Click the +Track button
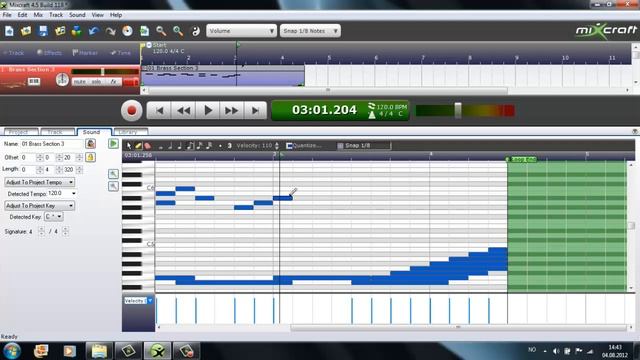Image resolution: width=640 pixels, height=360 pixels. (x=14, y=53)
